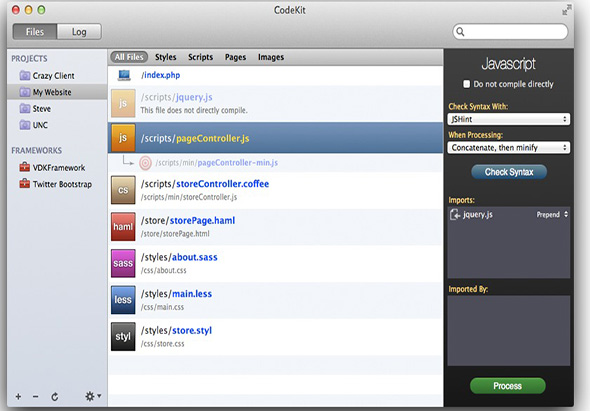Click the /styles/store.styl file name
Image resolution: width=590 pixels, height=411 pixels.
(176, 330)
